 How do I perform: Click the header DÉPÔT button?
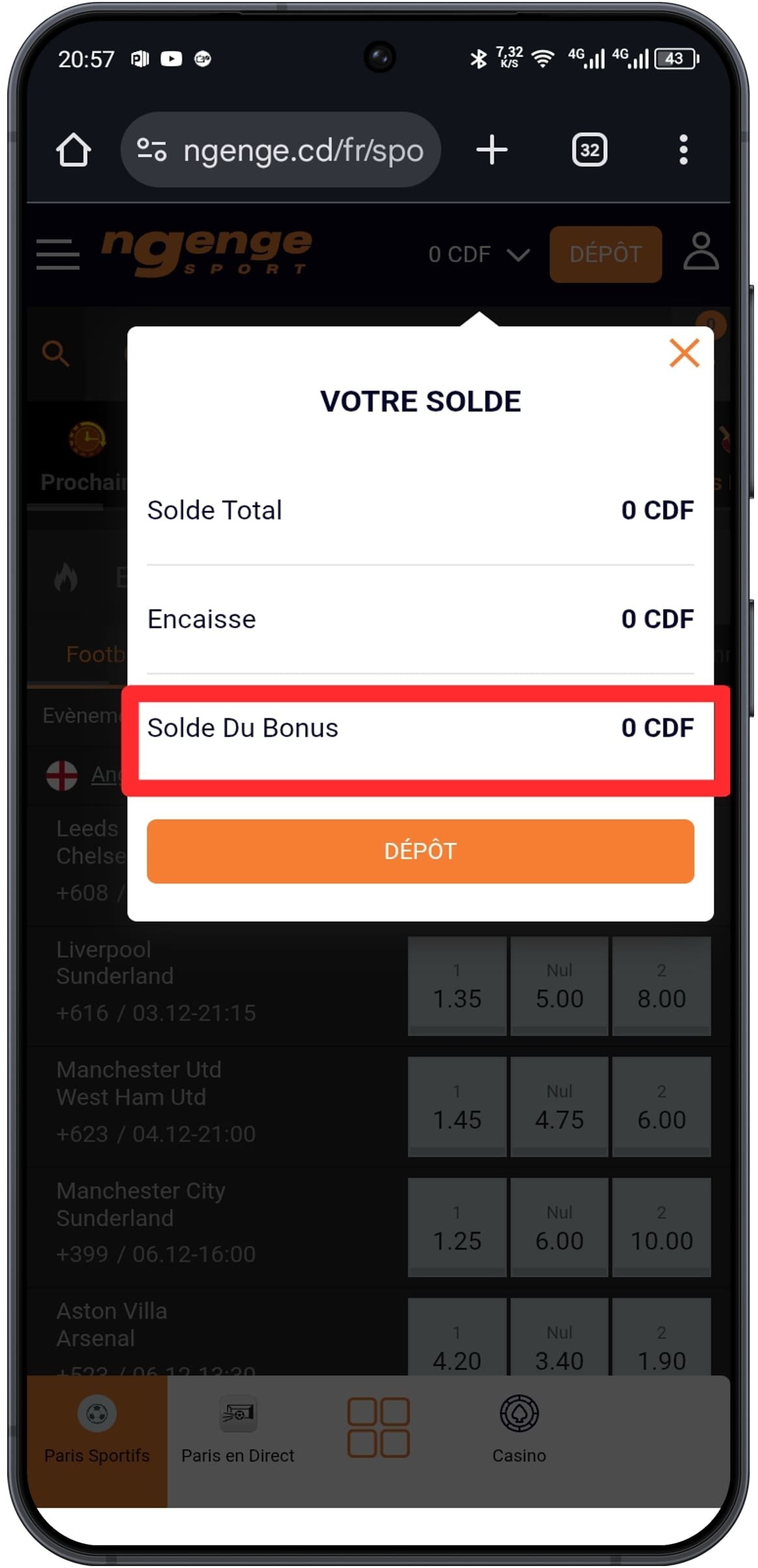coord(605,254)
